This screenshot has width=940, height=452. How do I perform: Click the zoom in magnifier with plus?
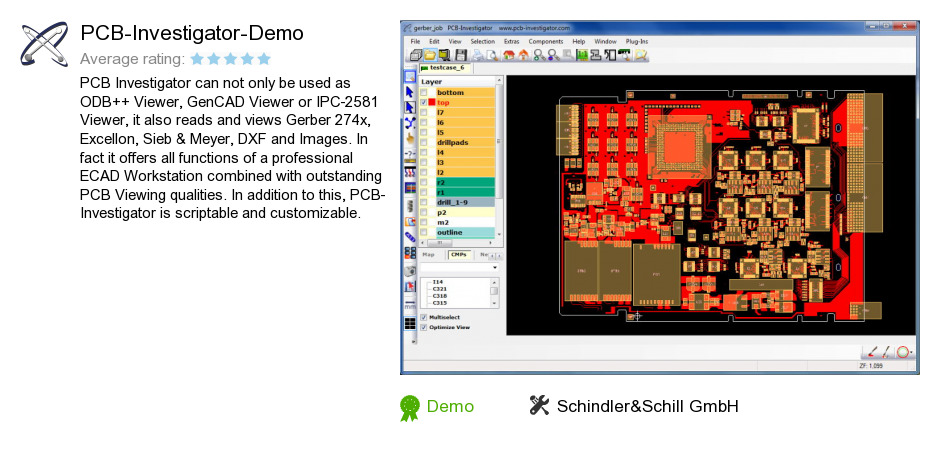coord(539,56)
